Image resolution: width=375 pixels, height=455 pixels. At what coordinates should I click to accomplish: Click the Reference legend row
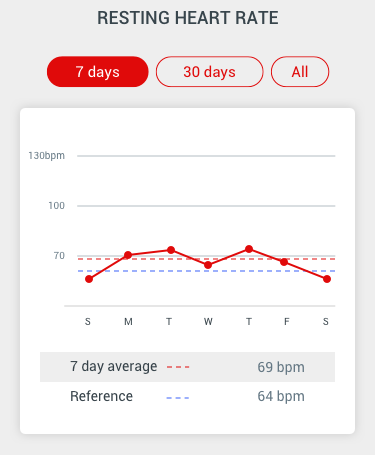(187, 396)
